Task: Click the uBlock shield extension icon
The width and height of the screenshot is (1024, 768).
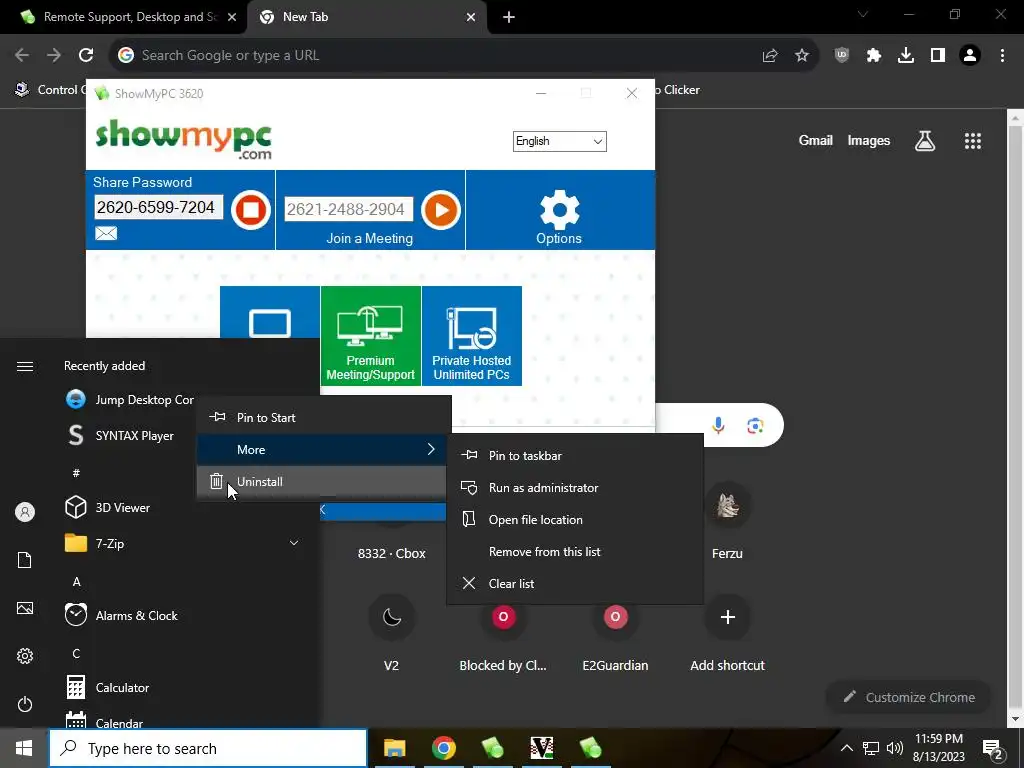Action: (x=842, y=56)
